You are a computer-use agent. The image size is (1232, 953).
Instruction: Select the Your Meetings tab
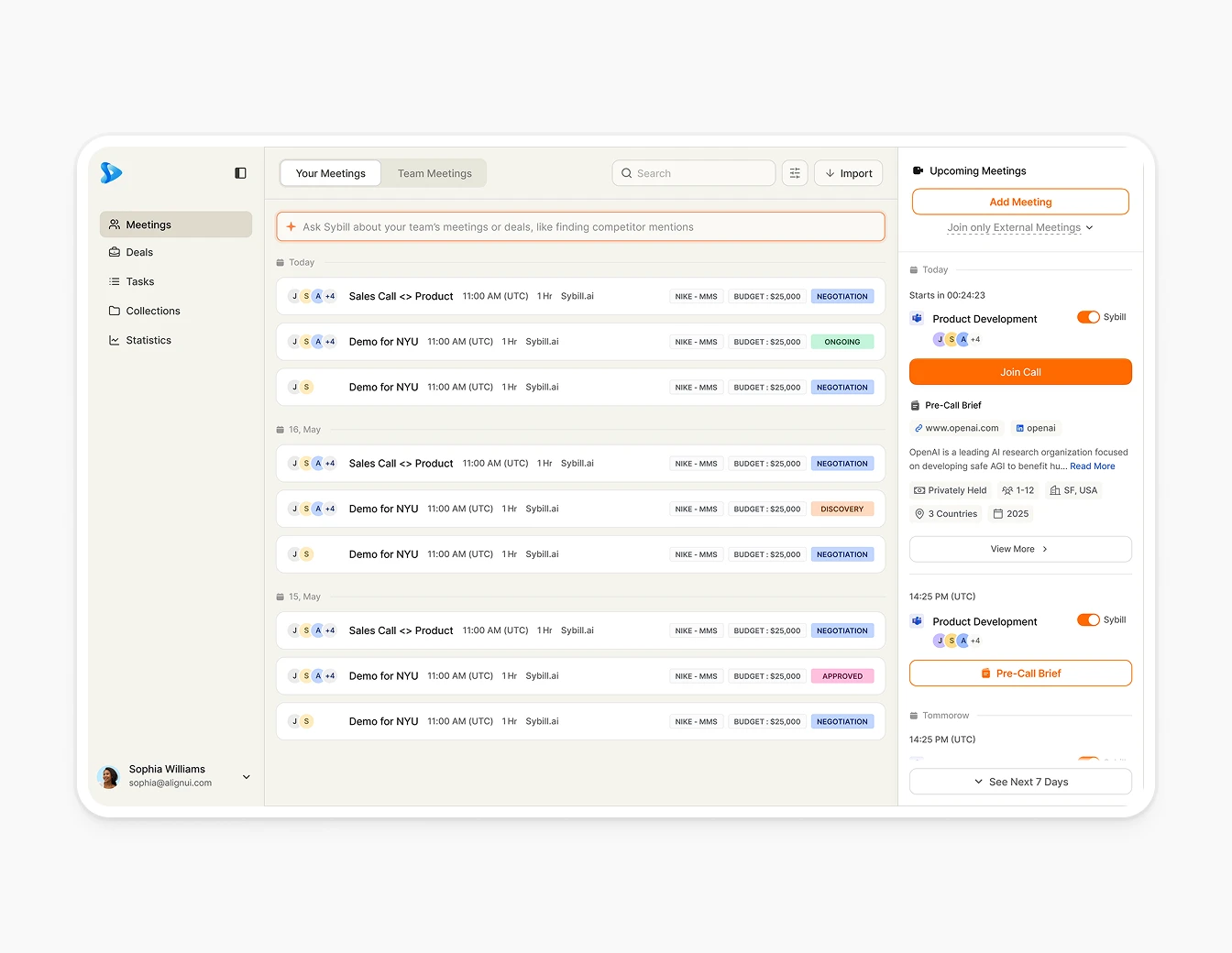(x=330, y=172)
